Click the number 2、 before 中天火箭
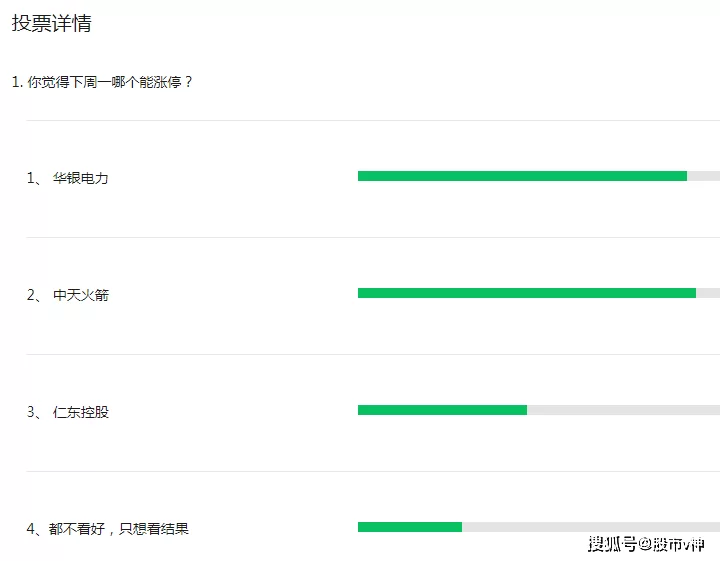Viewport: 720px width, 561px height. coord(33,295)
